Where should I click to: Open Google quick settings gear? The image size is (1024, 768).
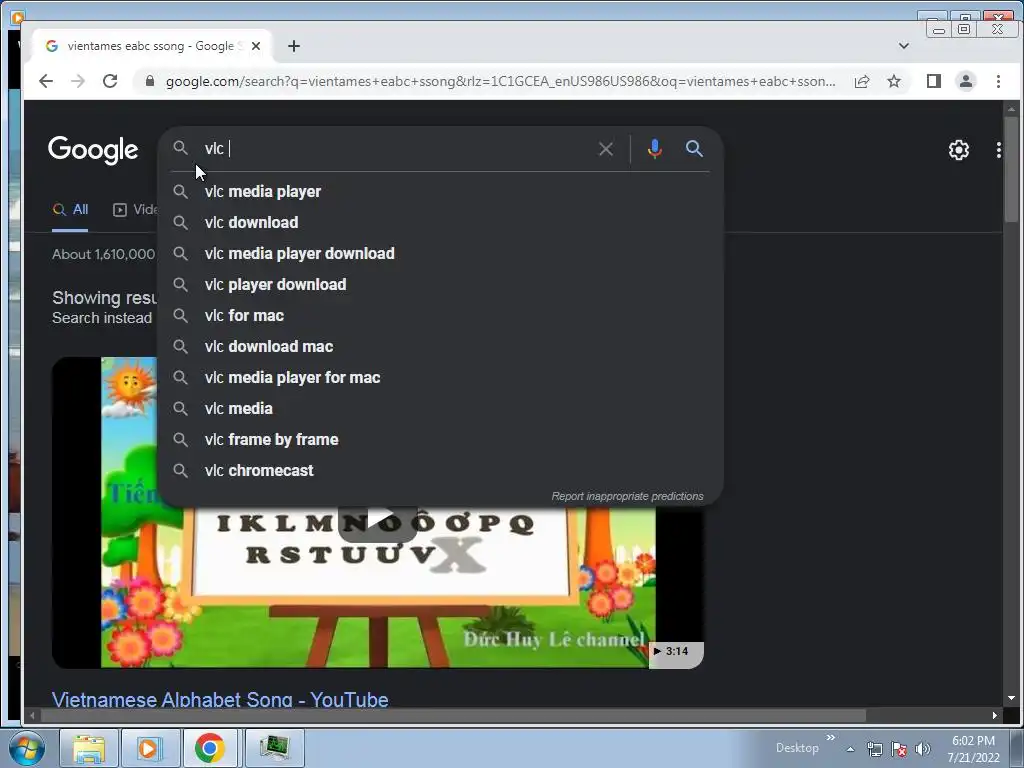[959, 150]
